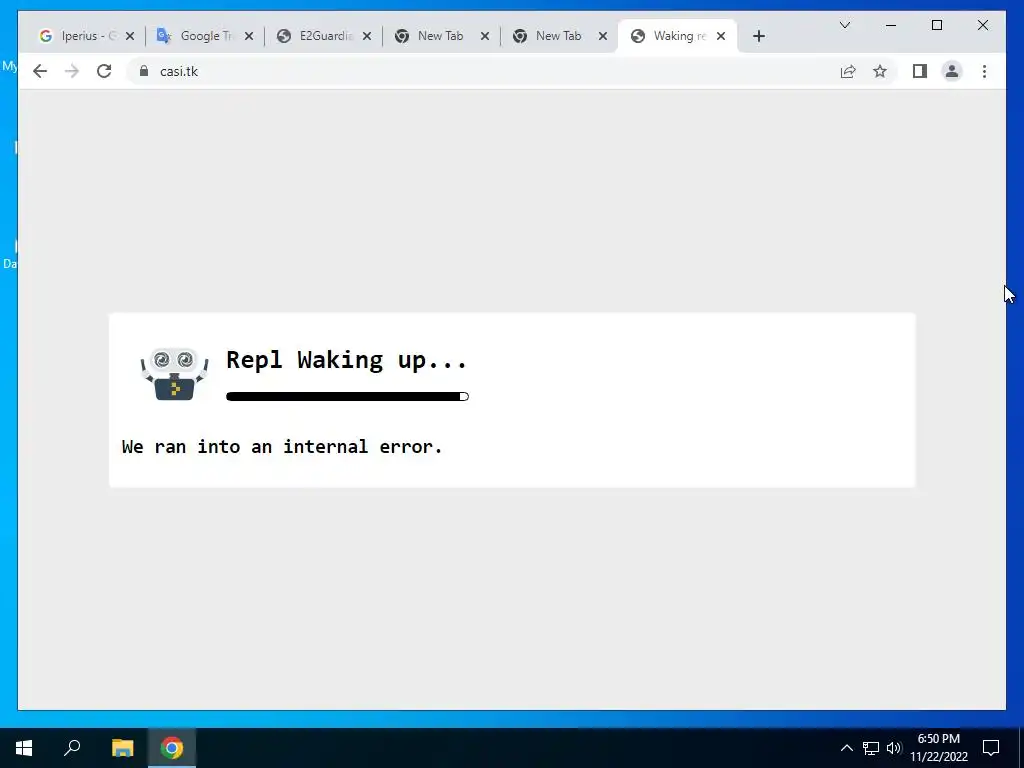Click the "Repl Waking up..." heading

[x=346, y=360]
